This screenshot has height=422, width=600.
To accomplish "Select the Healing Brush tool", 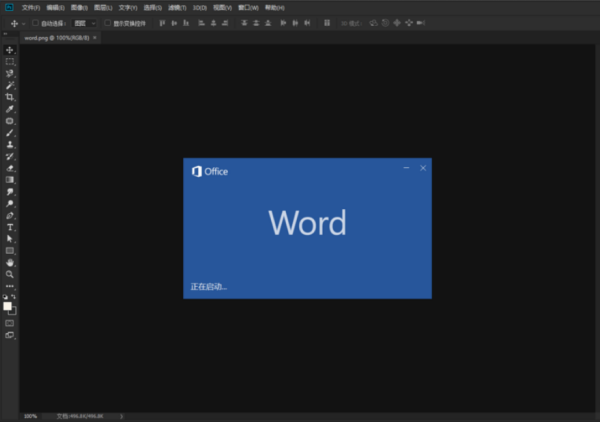I will click(x=10, y=121).
